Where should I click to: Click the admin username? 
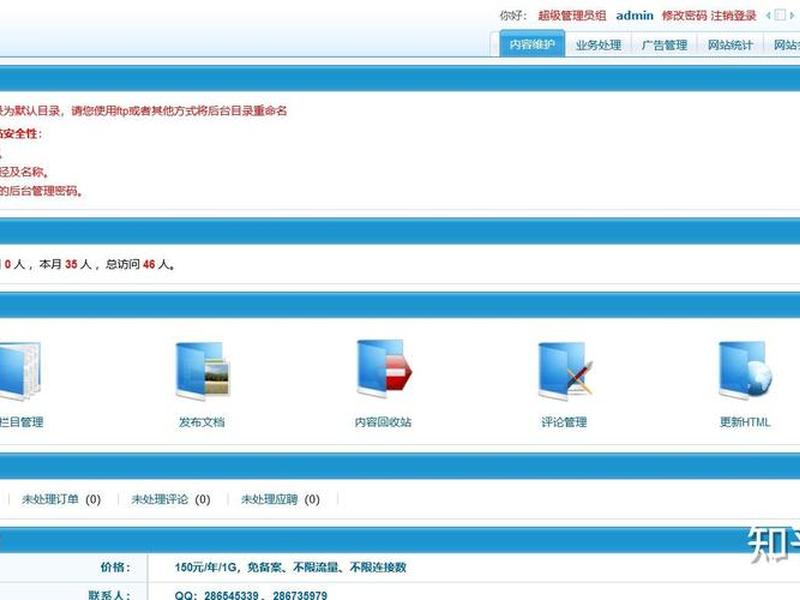point(635,16)
